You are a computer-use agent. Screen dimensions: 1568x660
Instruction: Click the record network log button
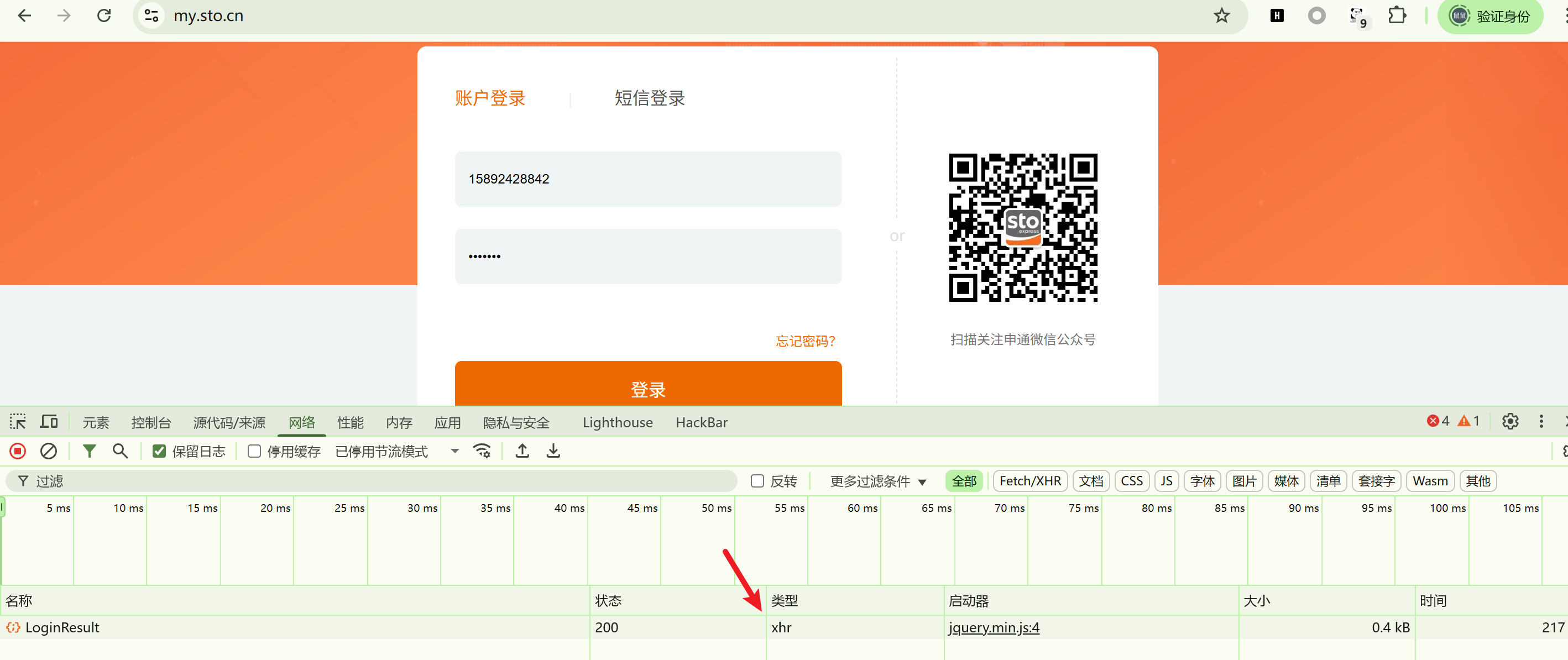pyautogui.click(x=18, y=451)
